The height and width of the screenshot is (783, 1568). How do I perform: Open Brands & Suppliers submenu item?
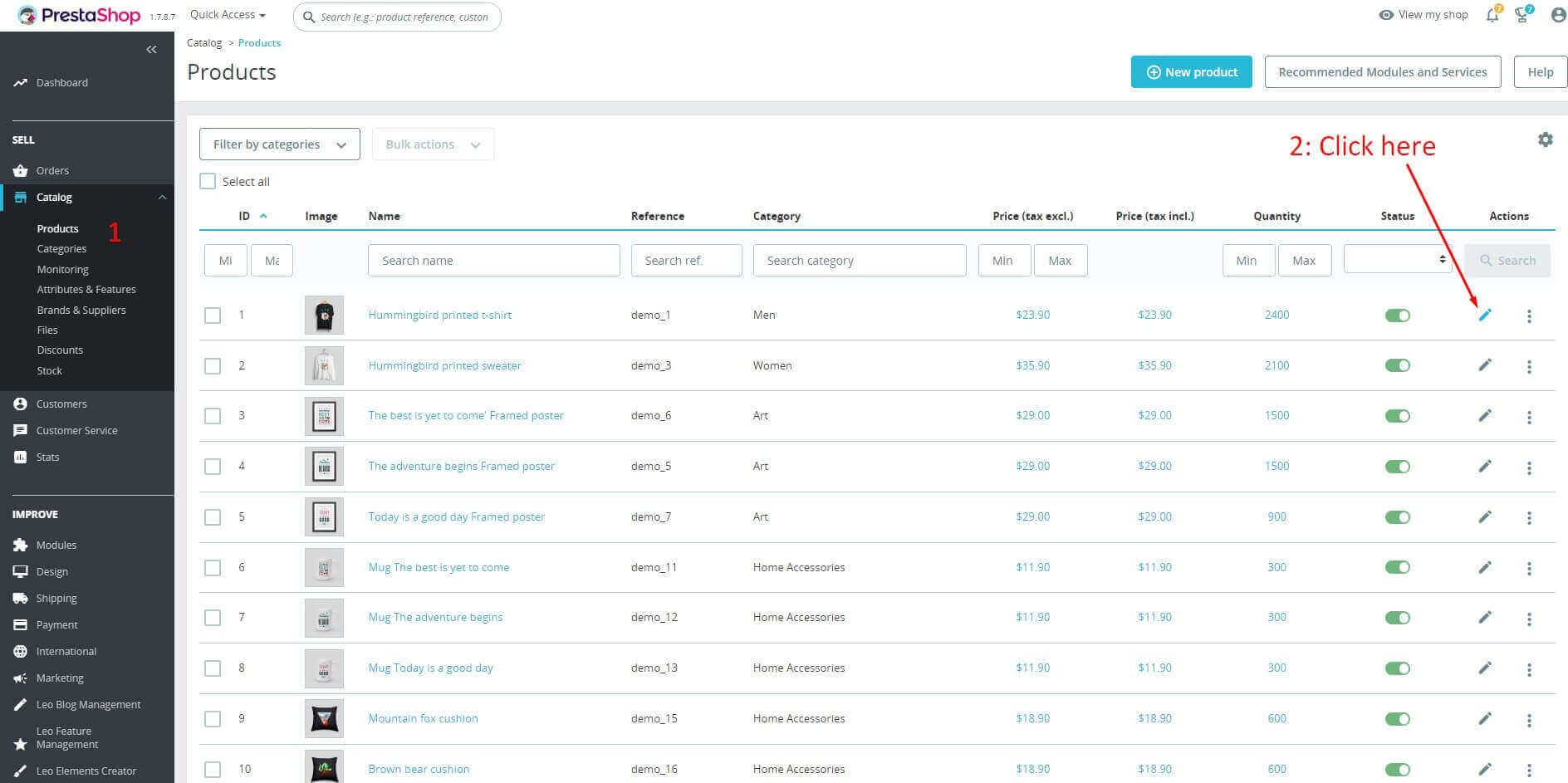click(81, 310)
